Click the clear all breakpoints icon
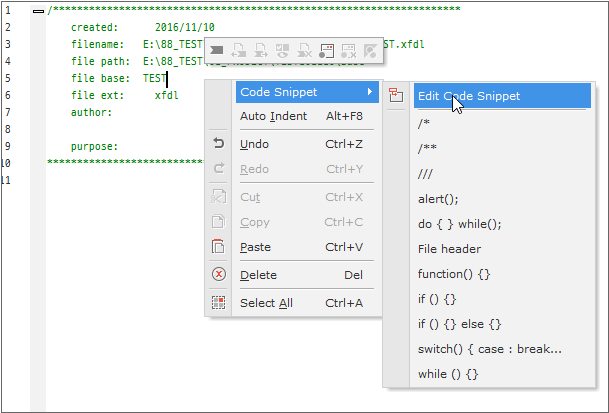Image resolution: width=609 pixels, height=413 pixels. (x=348, y=49)
